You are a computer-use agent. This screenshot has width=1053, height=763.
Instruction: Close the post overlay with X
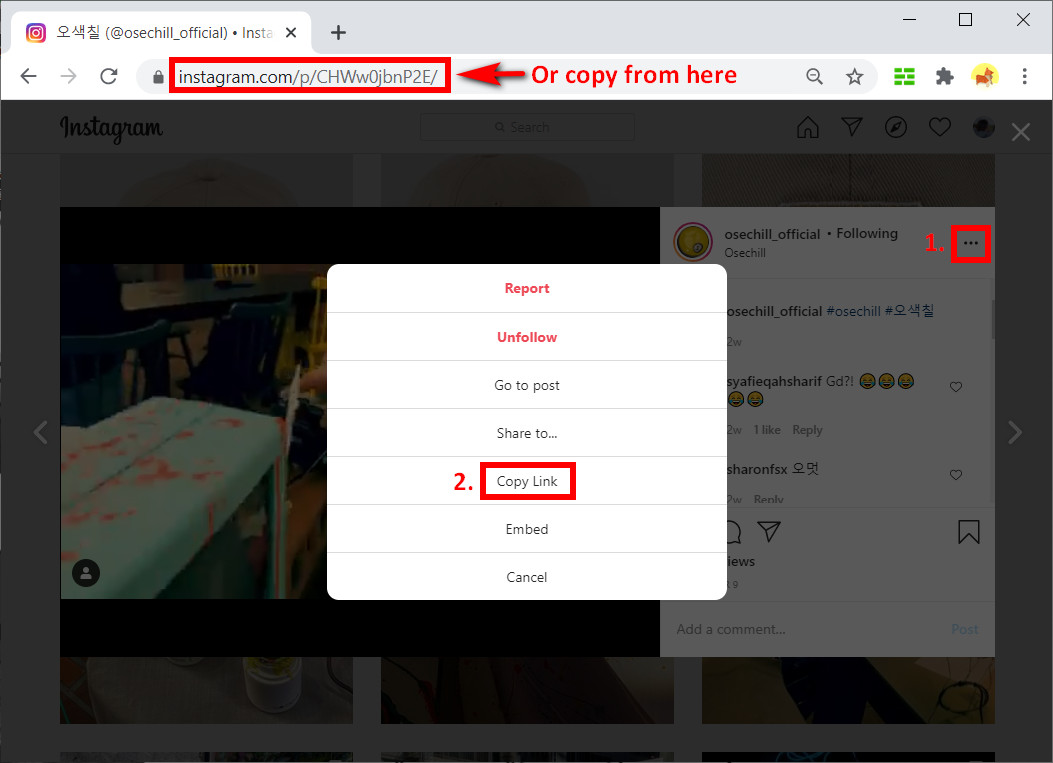[1021, 132]
